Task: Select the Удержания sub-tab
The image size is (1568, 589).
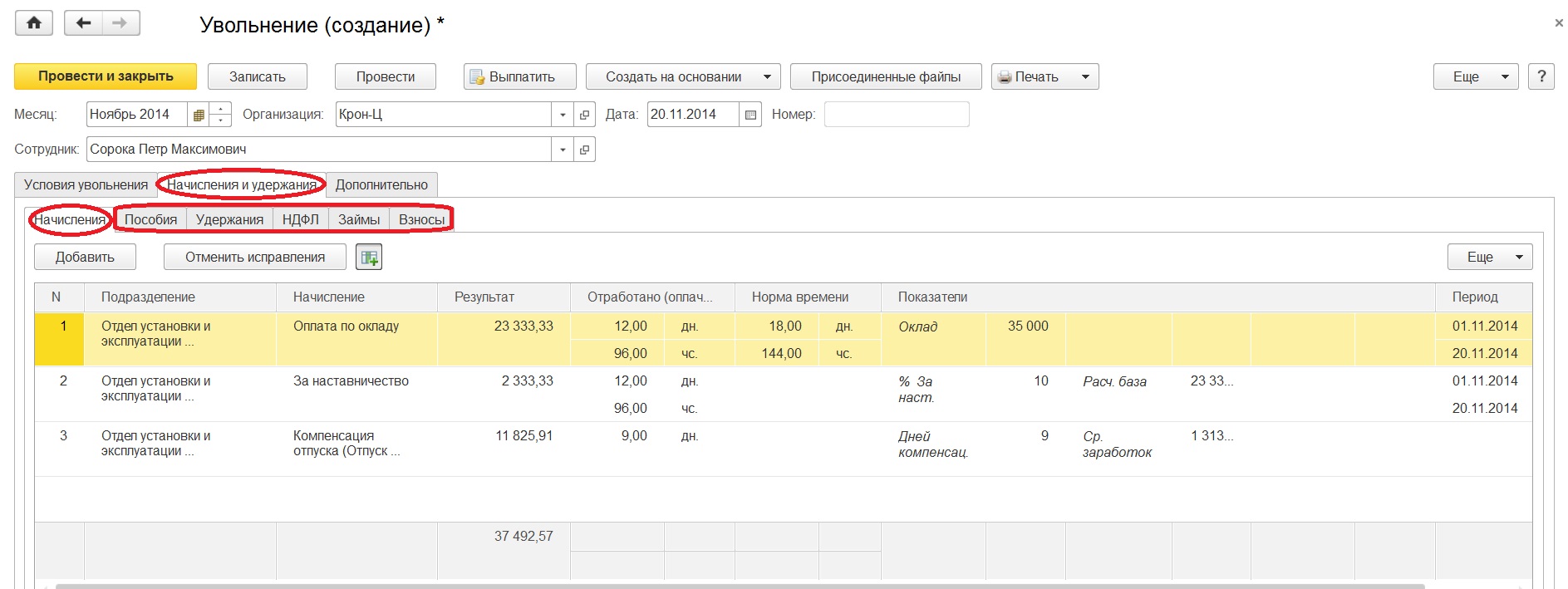Action: [x=229, y=219]
